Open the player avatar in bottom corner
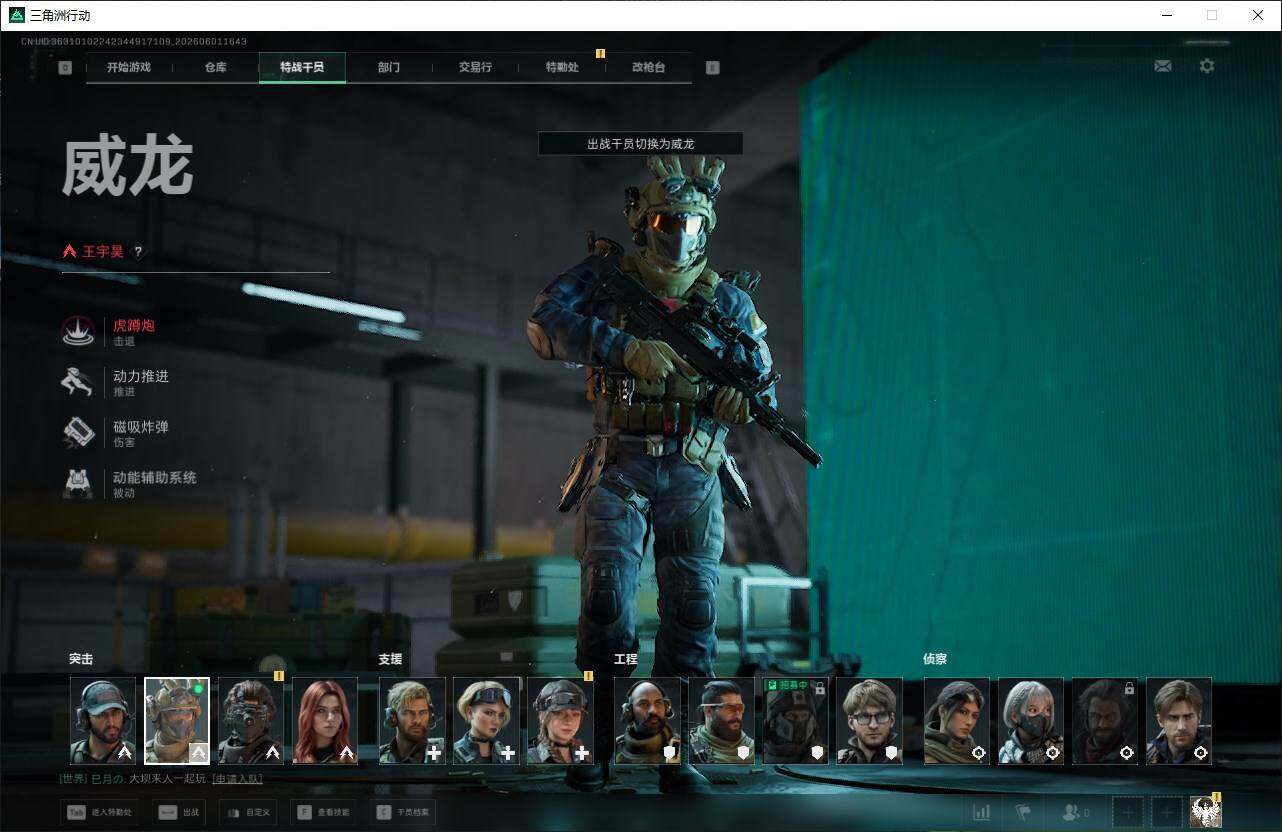1282x832 pixels. 1206,812
